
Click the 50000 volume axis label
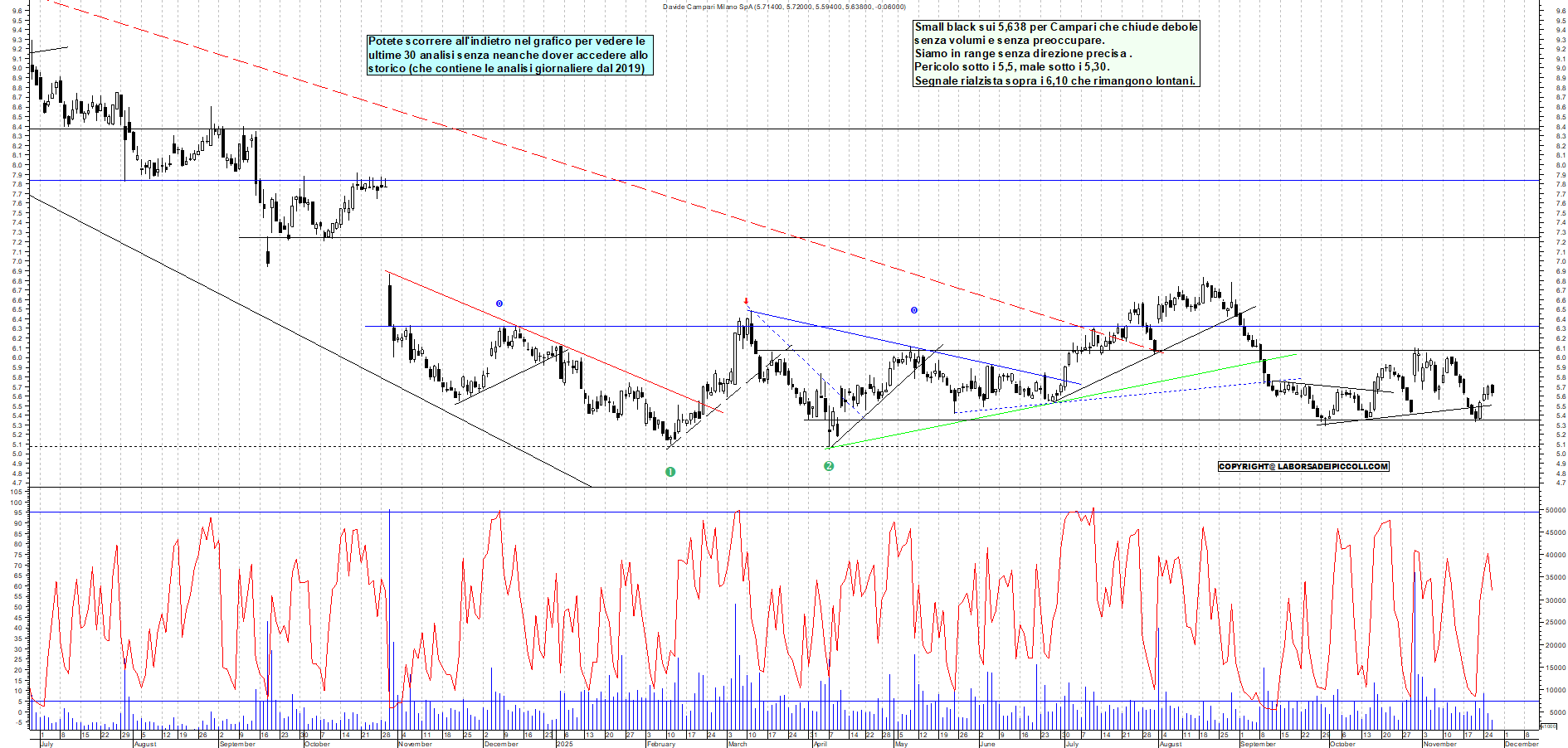coord(1555,511)
